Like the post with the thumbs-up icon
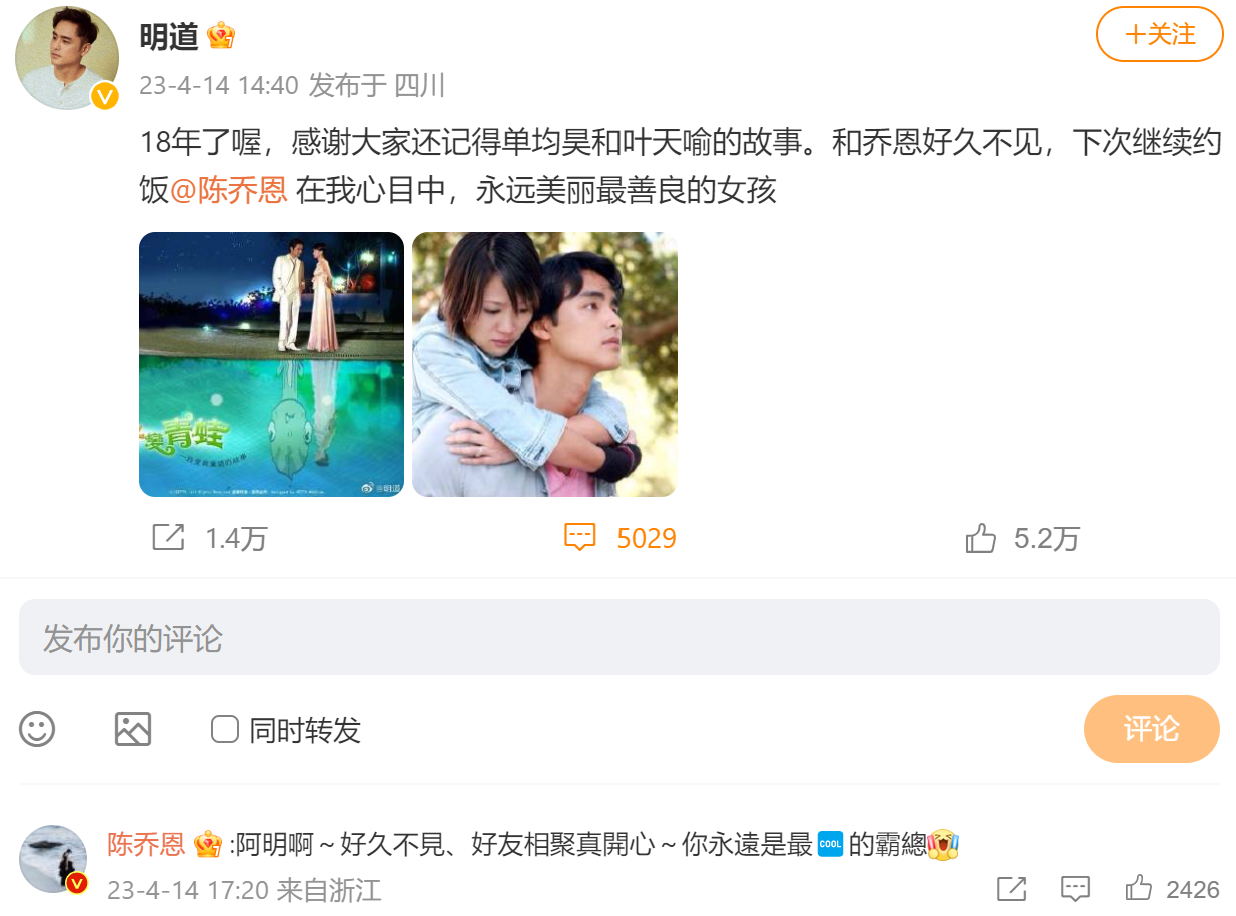 point(981,538)
